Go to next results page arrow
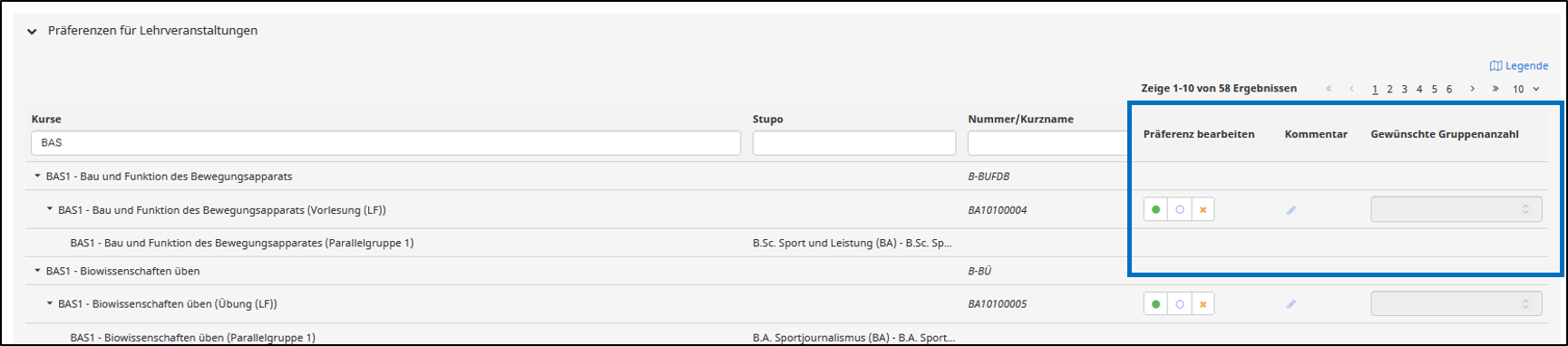Image resolution: width=1568 pixels, height=346 pixels. point(1472,89)
